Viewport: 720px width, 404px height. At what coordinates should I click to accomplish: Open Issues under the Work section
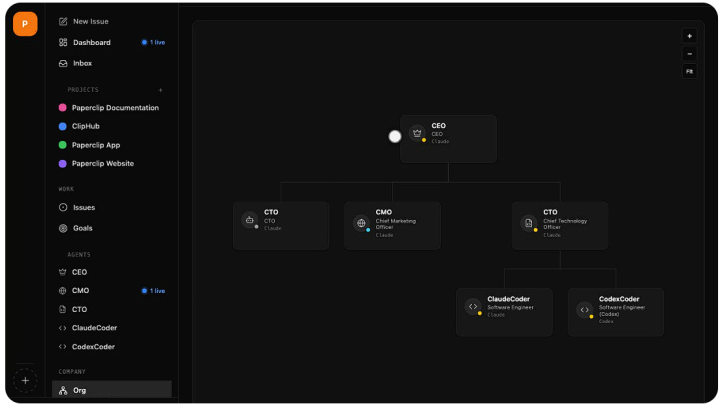click(84, 208)
